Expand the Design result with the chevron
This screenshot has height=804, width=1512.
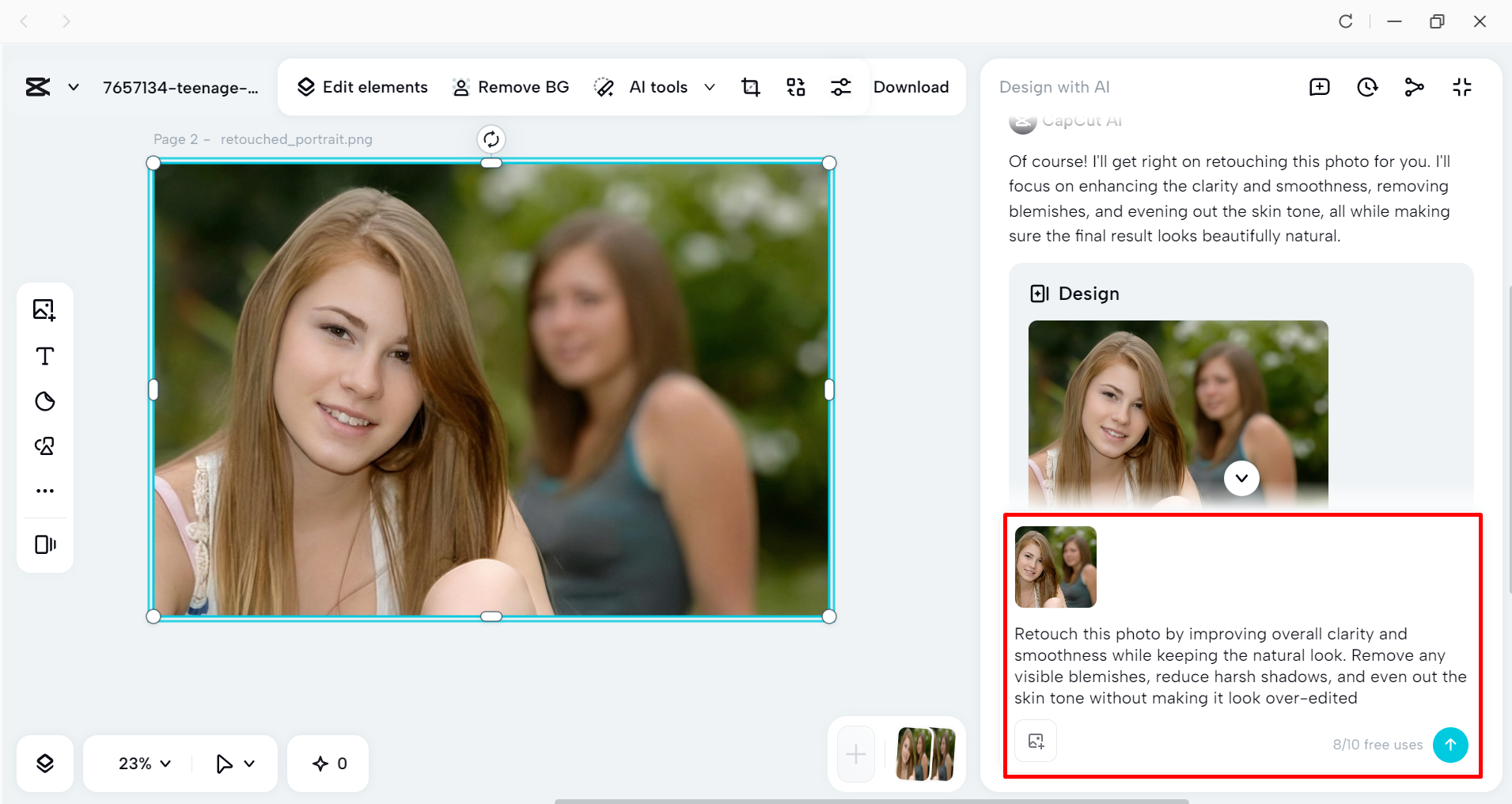[x=1241, y=478]
